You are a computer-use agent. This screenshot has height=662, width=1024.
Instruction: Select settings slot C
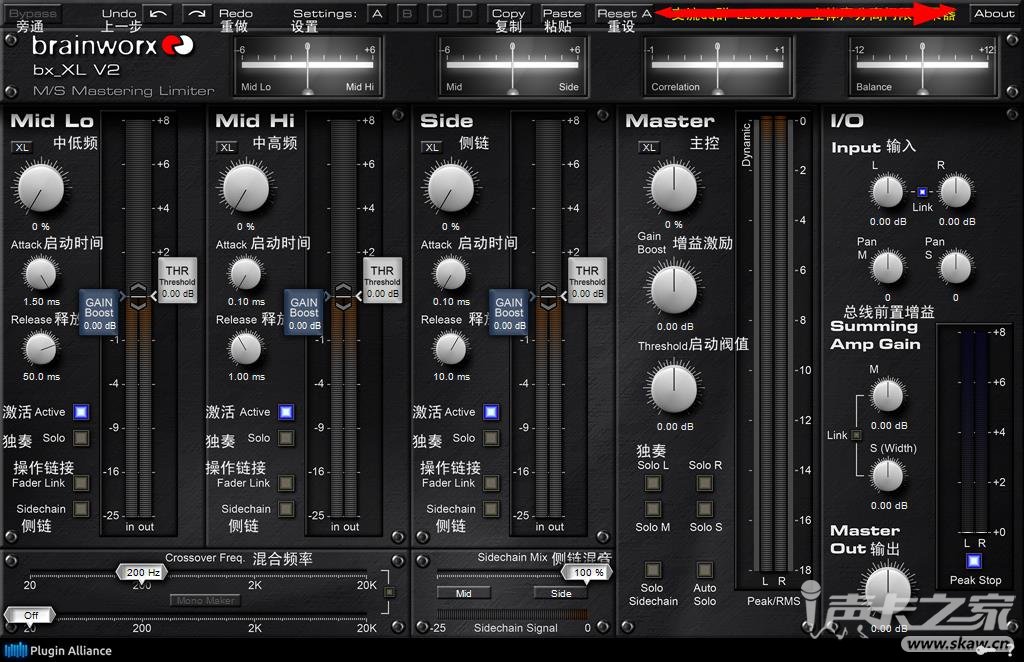(x=437, y=13)
